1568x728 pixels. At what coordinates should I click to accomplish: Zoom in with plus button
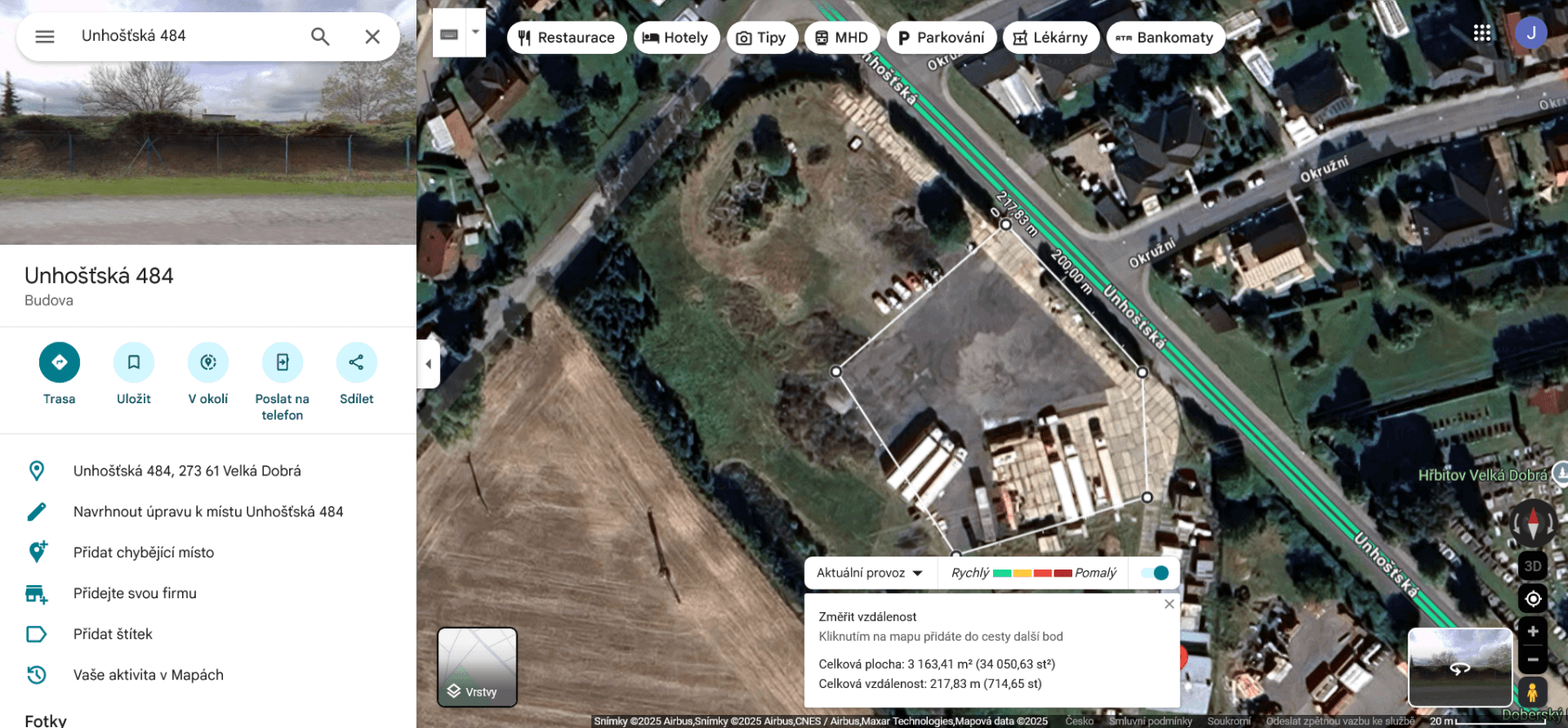[1533, 631]
